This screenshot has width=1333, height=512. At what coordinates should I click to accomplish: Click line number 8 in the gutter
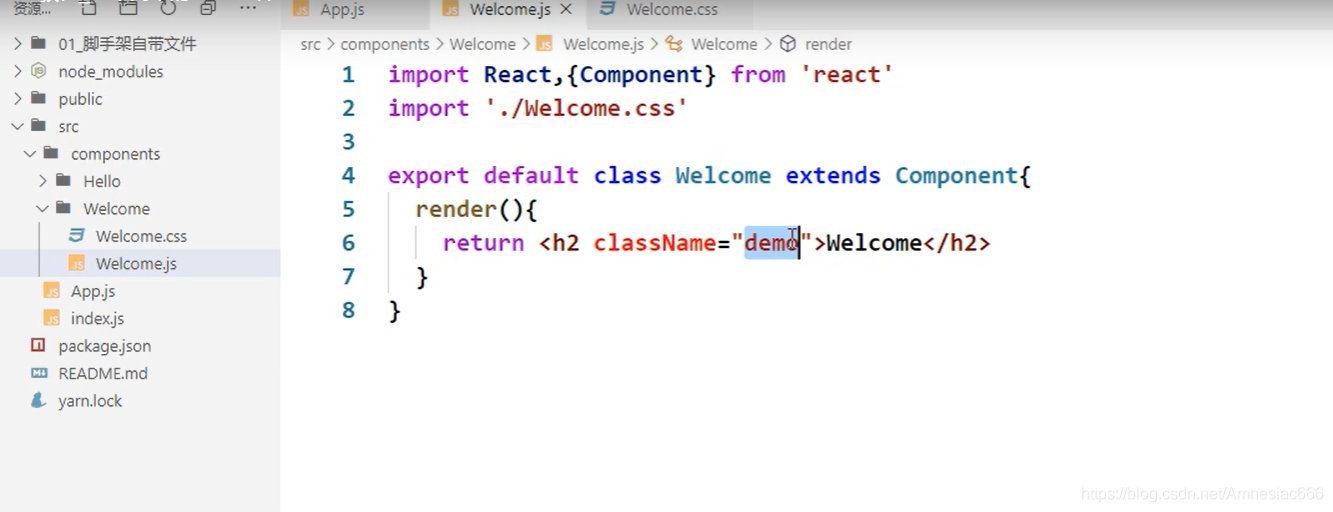tap(348, 310)
